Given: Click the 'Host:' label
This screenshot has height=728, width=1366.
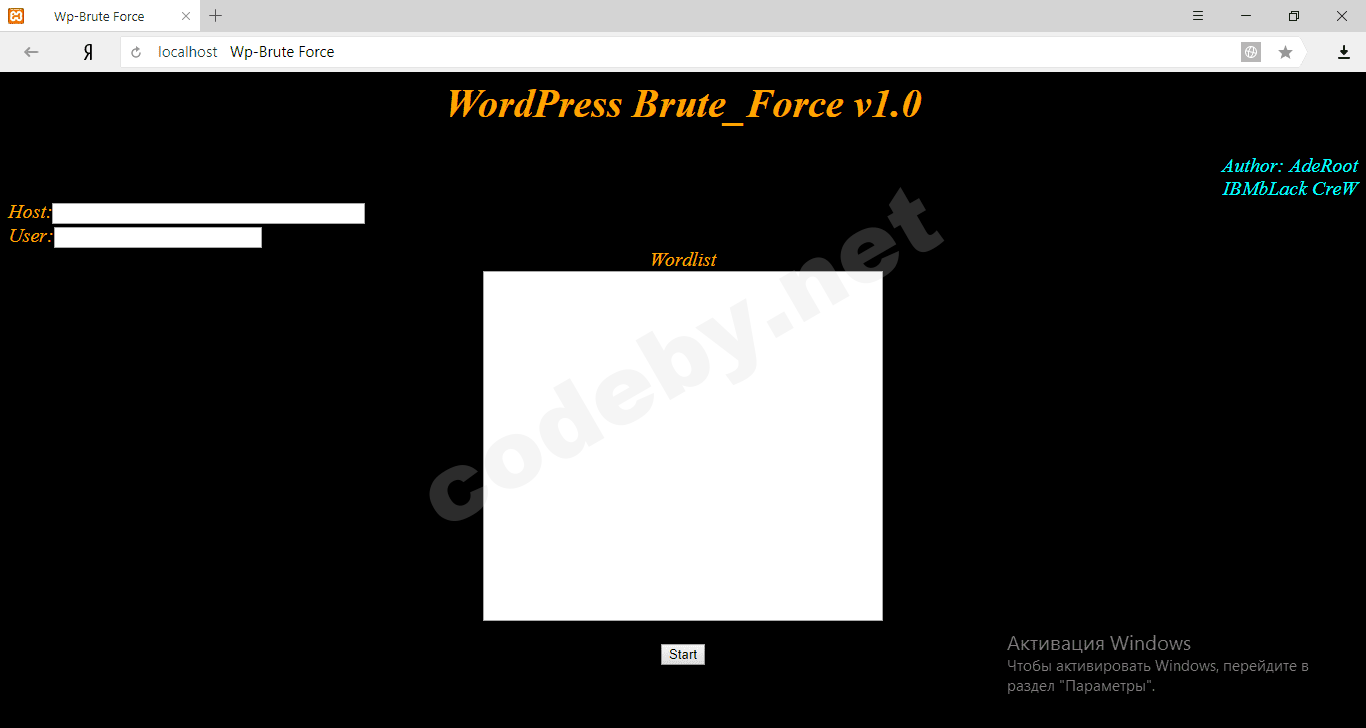Looking at the screenshot, I should pos(29,212).
